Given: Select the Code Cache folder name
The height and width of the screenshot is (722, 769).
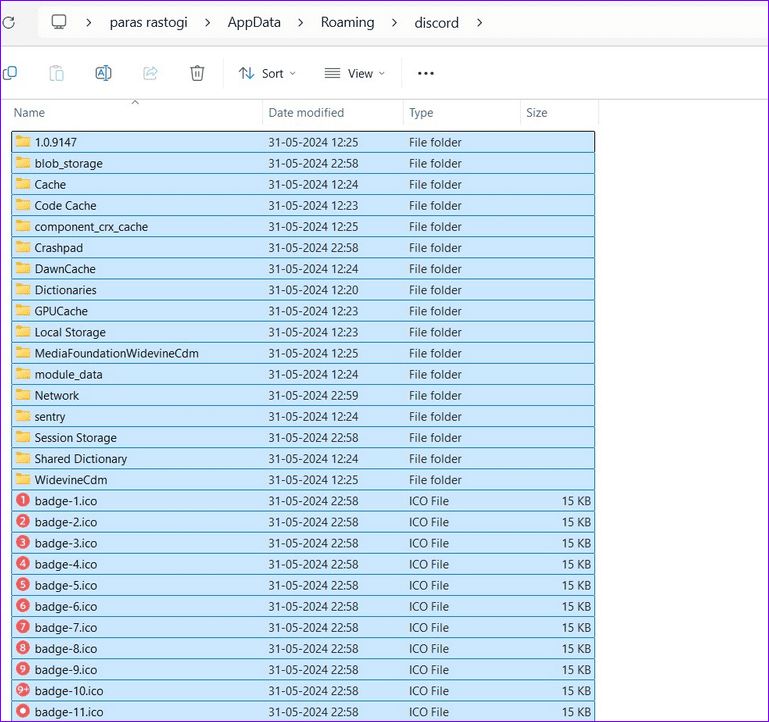Looking at the screenshot, I should pos(65,206).
